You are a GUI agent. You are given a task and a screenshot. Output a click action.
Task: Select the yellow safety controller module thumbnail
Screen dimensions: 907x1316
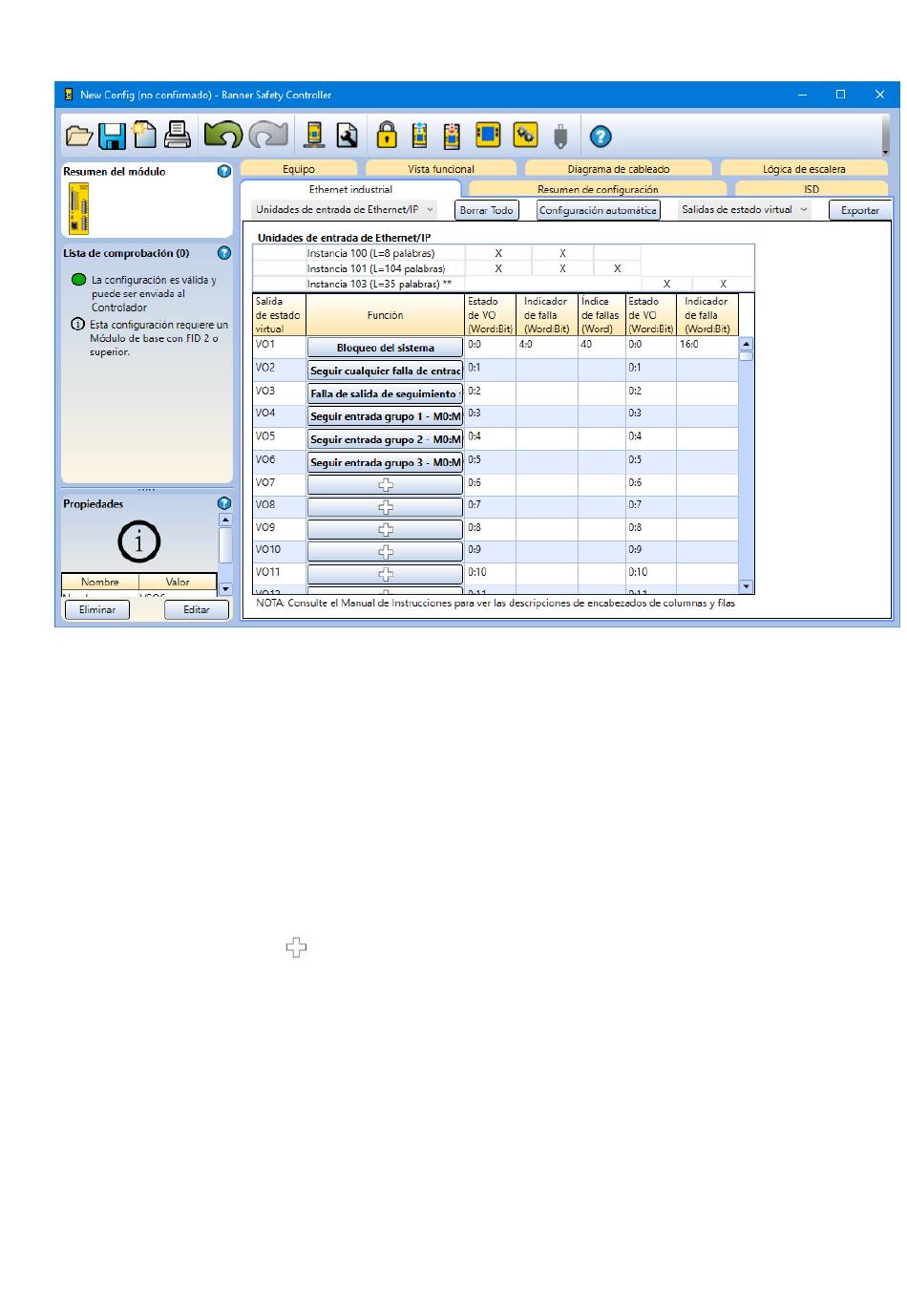79,208
